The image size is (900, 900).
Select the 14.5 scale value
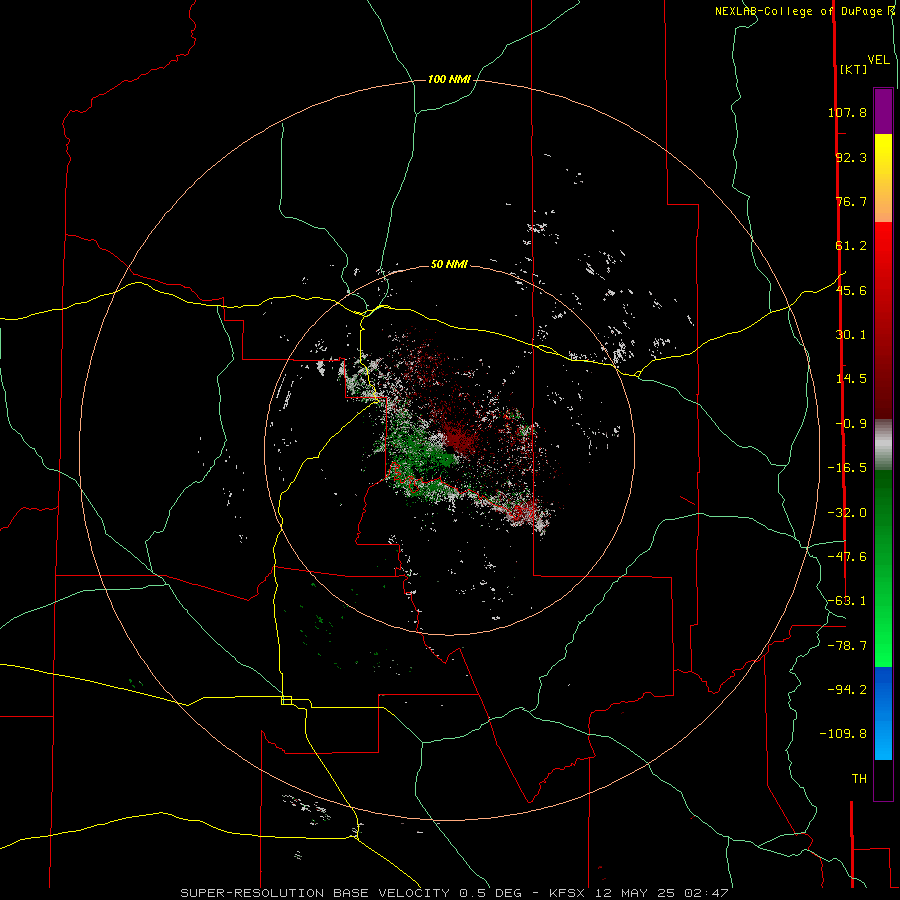[x=851, y=379]
